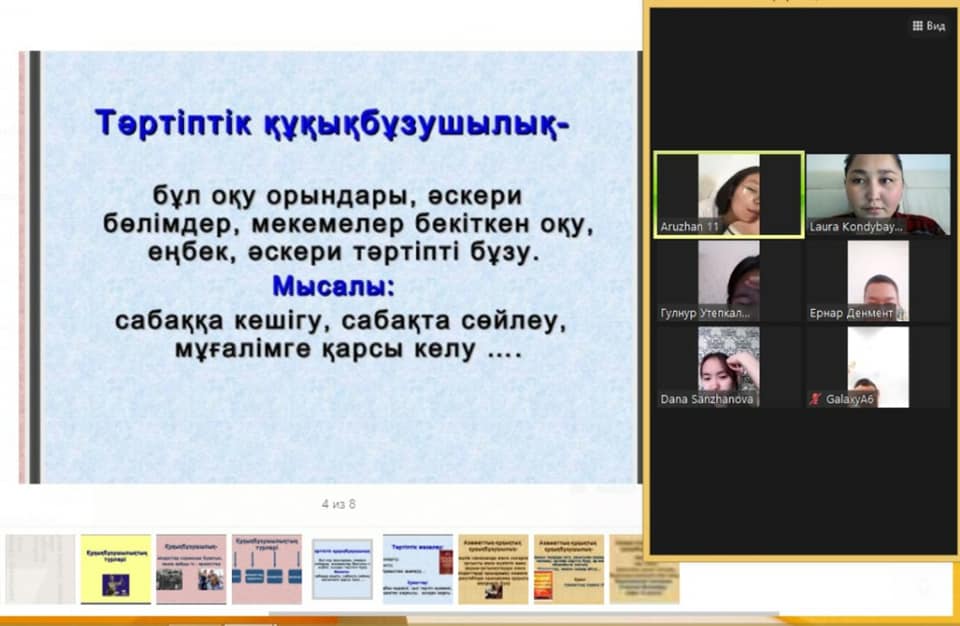This screenshot has width=960, height=626.
Task: Select the Гулнур Утепкал video tile
Action: point(729,281)
